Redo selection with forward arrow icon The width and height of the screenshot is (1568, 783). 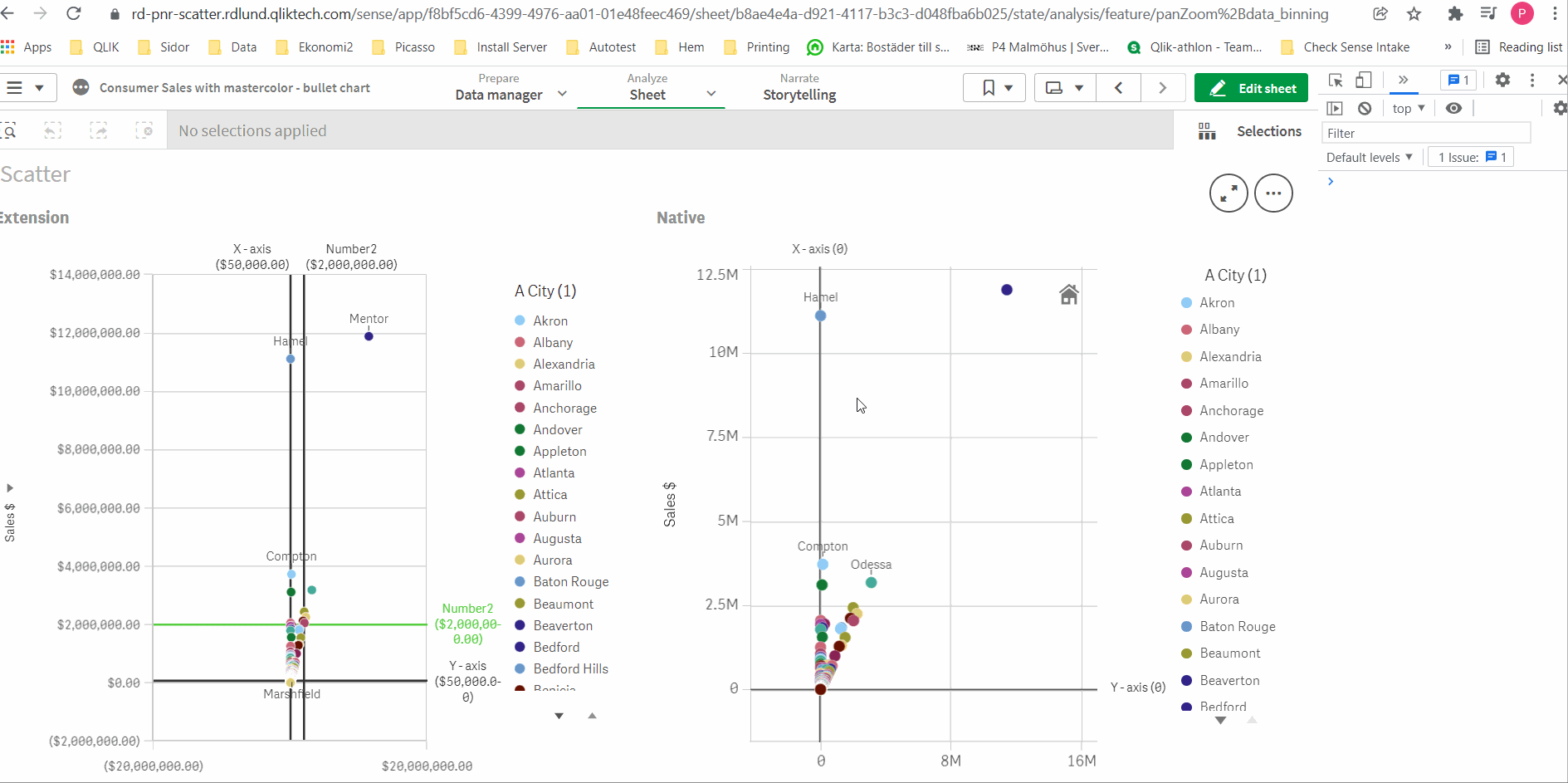[x=98, y=130]
